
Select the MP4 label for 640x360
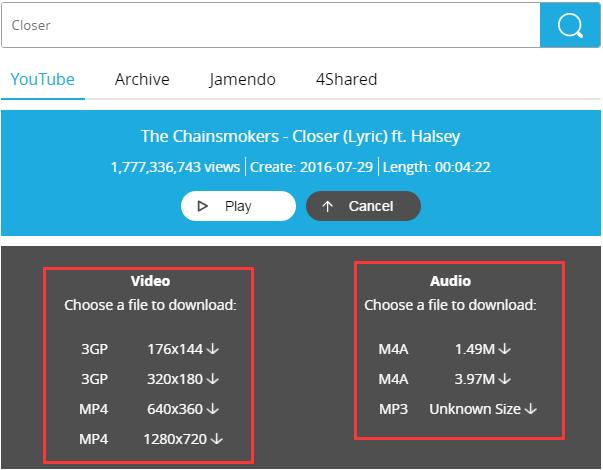pyautogui.click(x=93, y=409)
